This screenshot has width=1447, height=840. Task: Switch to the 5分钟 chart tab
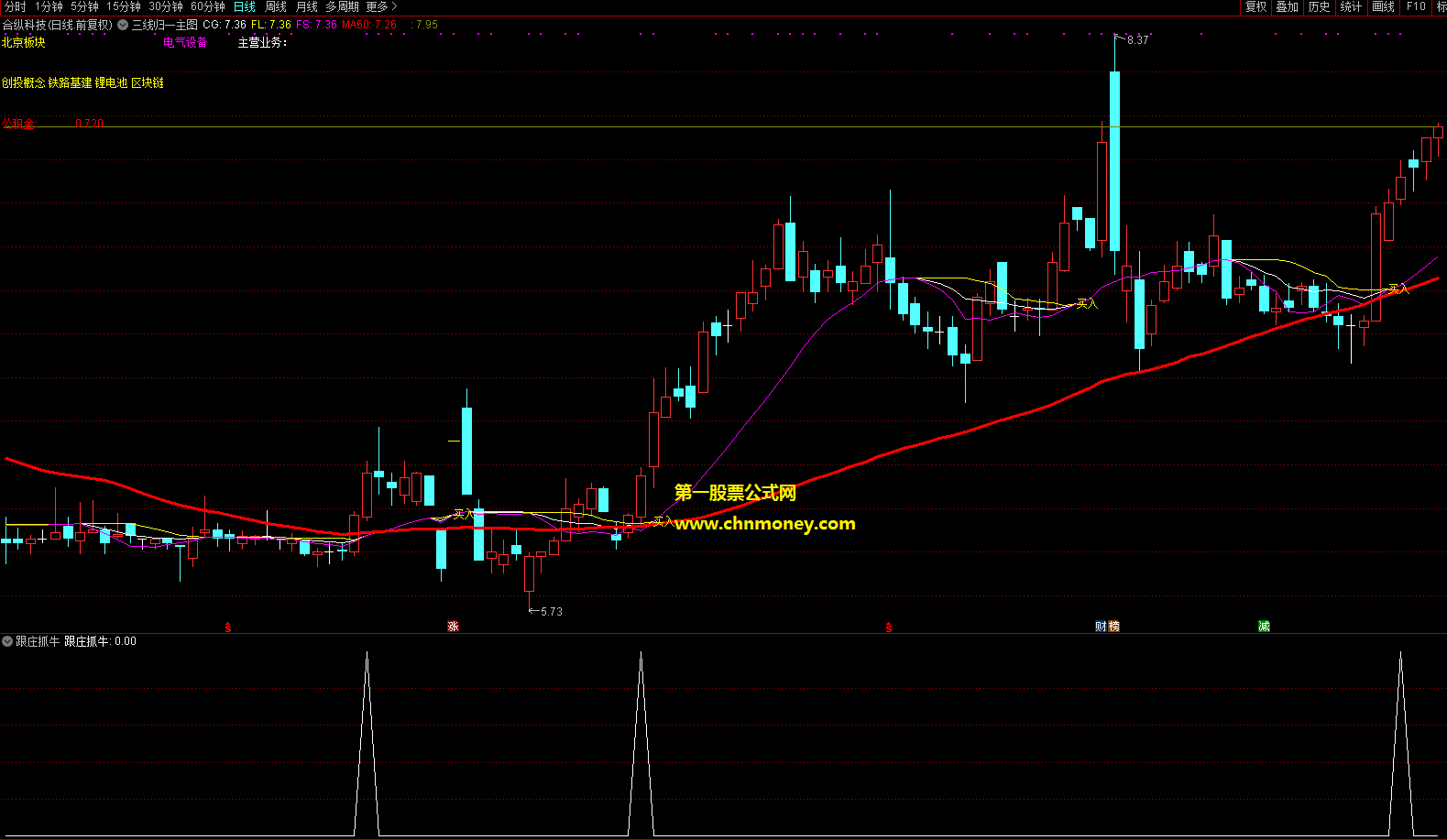click(x=84, y=6)
